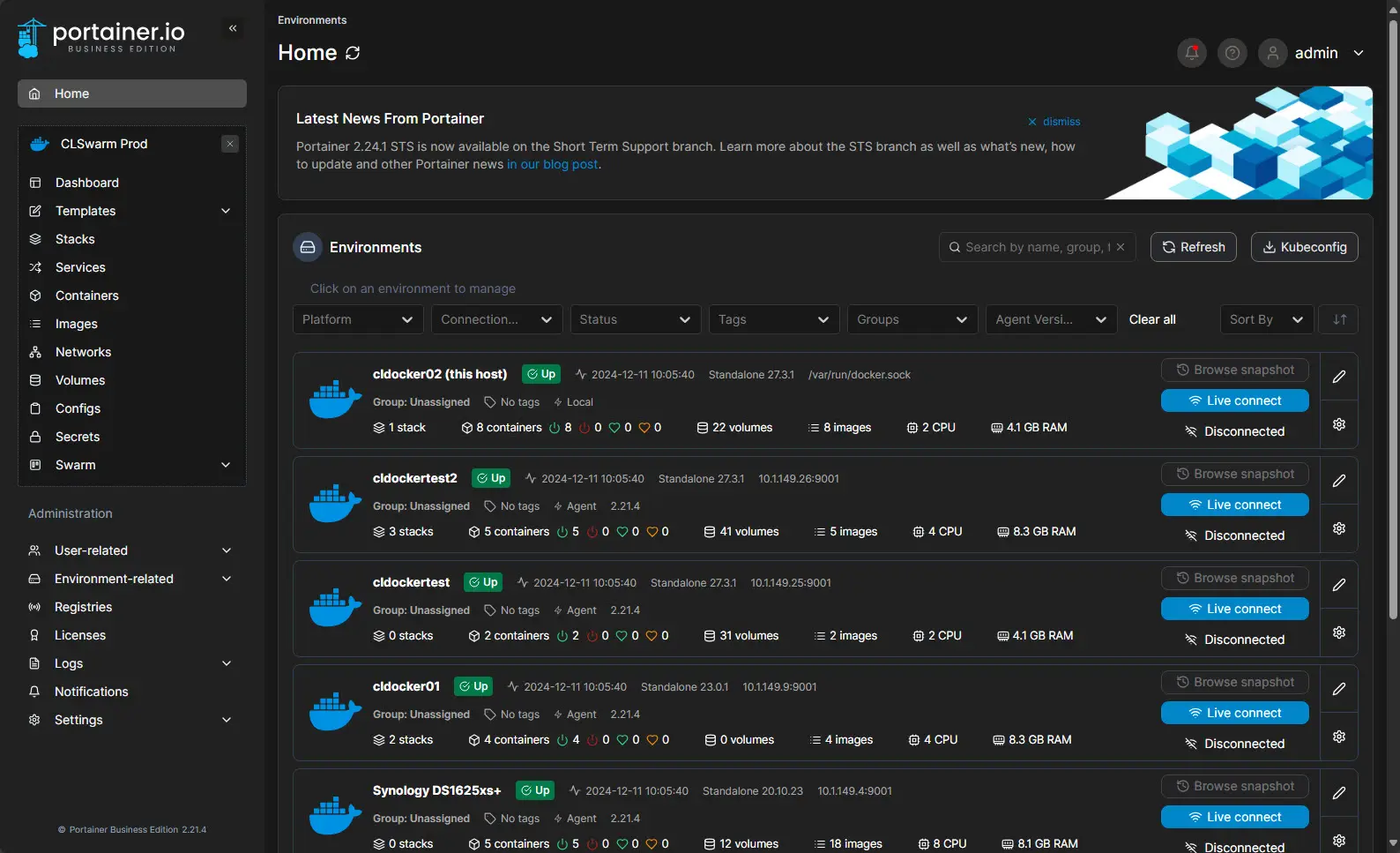Open the 'in our blog post' link
Viewport: 1400px width, 853px height.
pos(552,164)
